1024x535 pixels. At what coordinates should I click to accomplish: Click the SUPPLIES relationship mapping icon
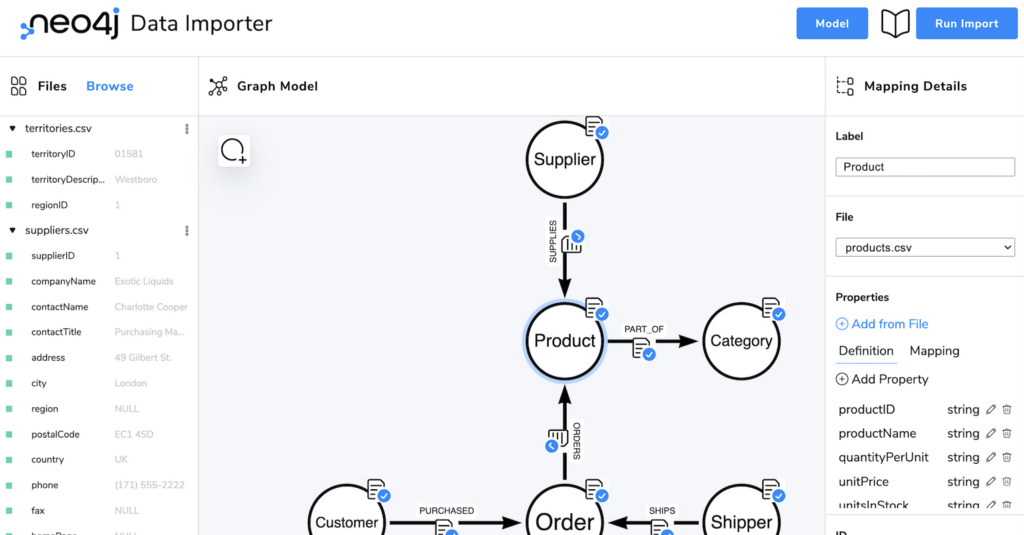(x=572, y=242)
